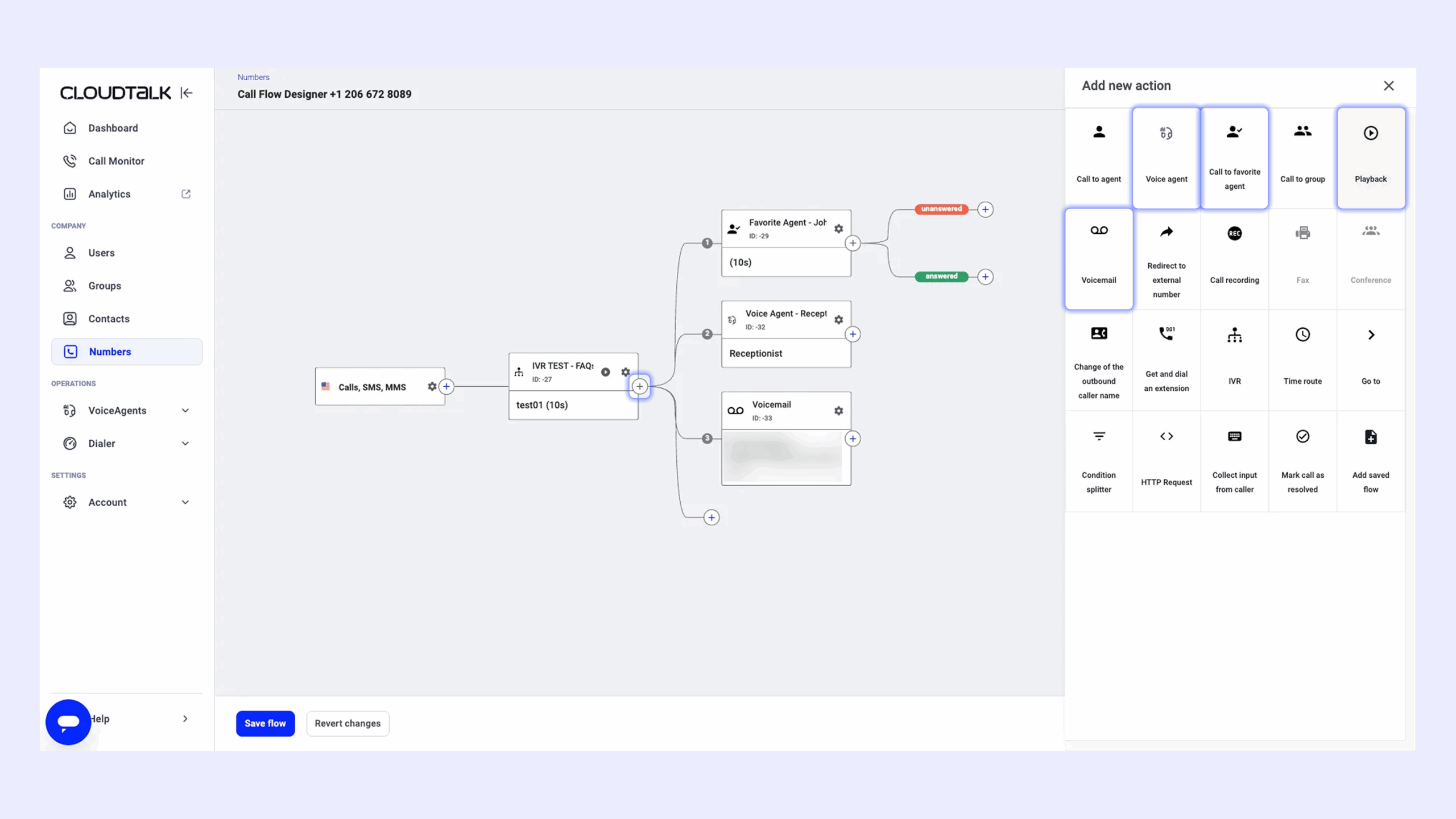Open the Numbers breadcrumb link

click(x=253, y=77)
